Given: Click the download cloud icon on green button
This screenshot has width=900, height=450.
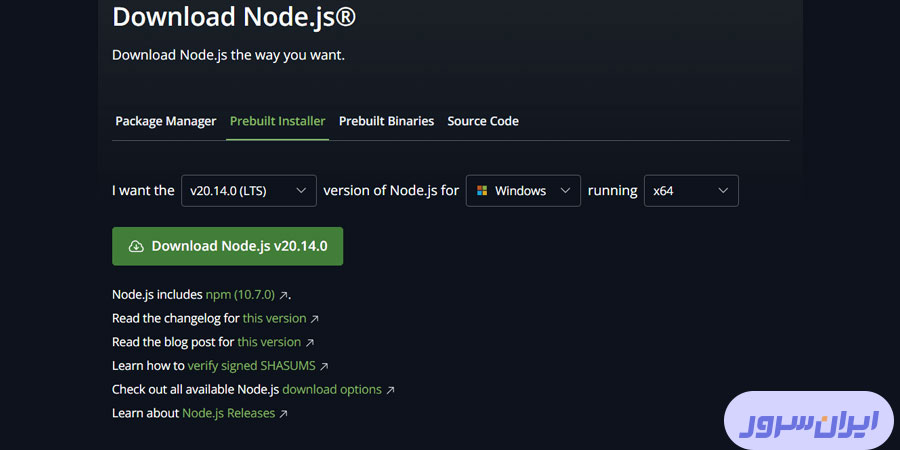Looking at the screenshot, I should (x=136, y=246).
